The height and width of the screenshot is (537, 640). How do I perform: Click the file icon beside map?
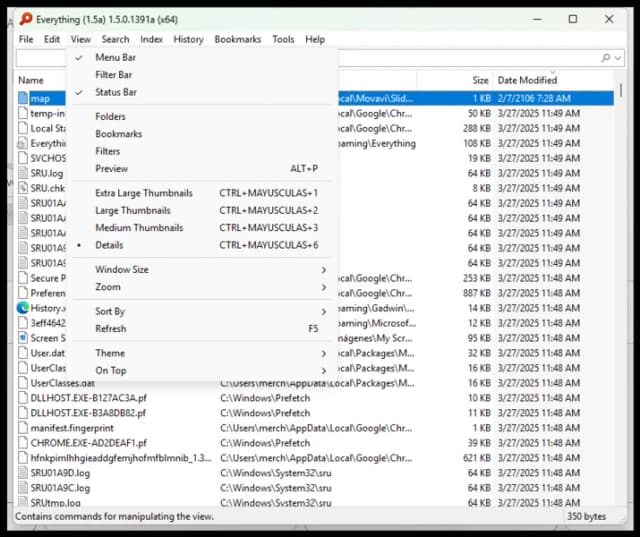pos(23,98)
